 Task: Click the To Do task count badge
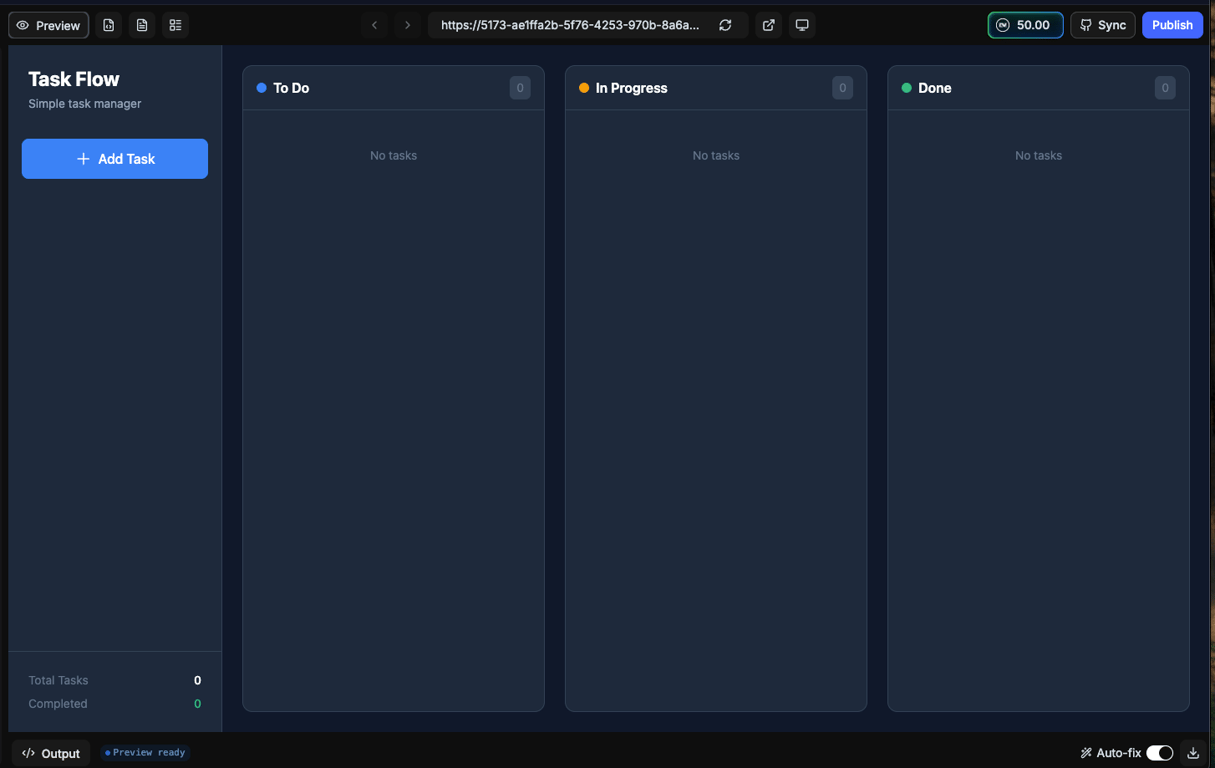pyautogui.click(x=520, y=88)
